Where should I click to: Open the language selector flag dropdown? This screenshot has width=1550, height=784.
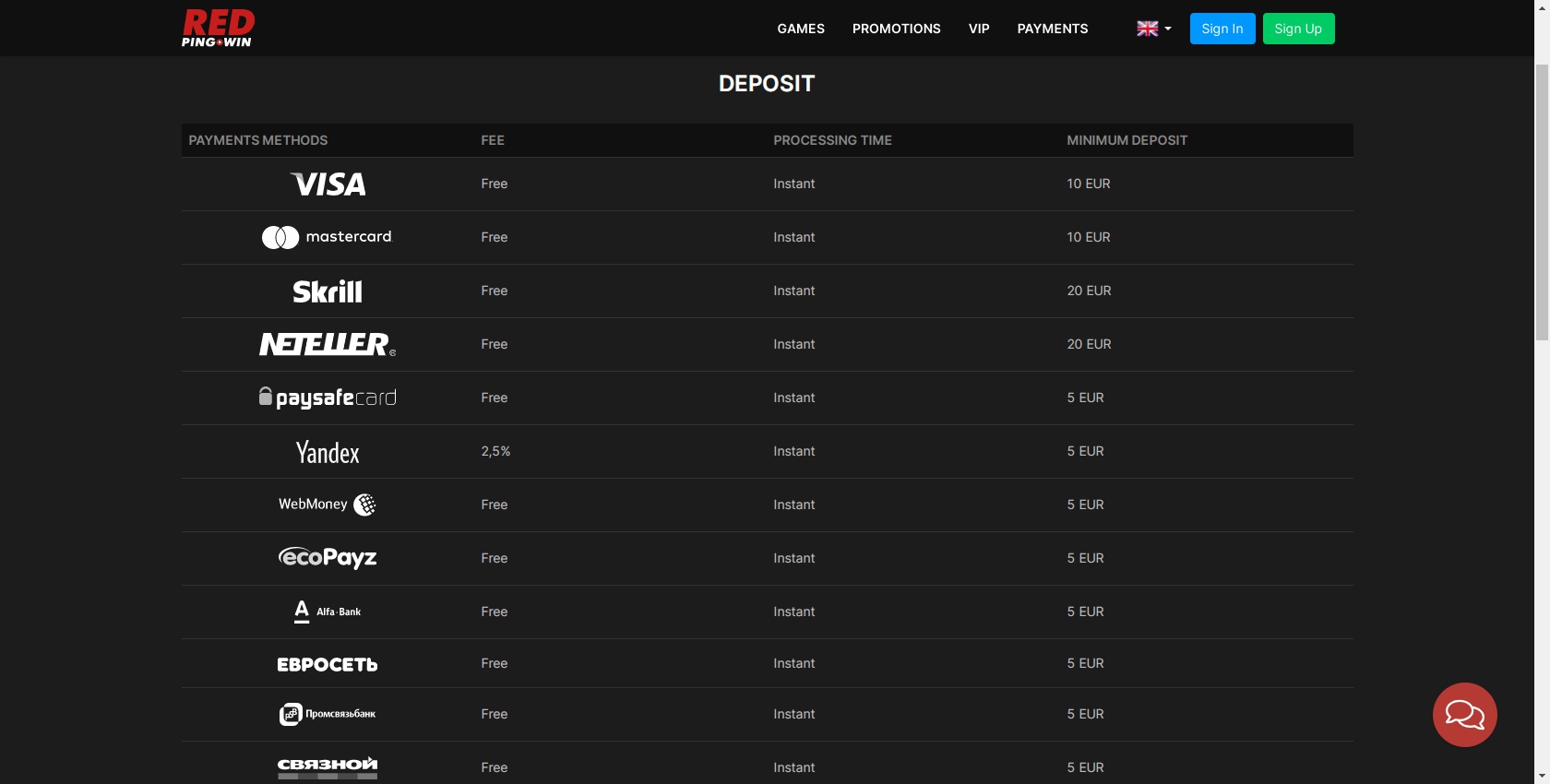click(x=1154, y=29)
